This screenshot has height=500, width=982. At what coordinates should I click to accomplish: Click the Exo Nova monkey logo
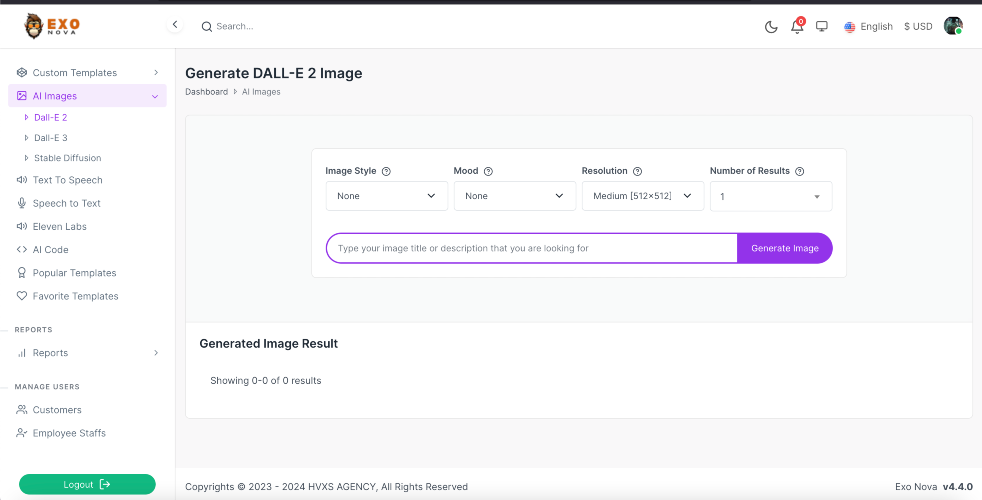[x=52, y=26]
